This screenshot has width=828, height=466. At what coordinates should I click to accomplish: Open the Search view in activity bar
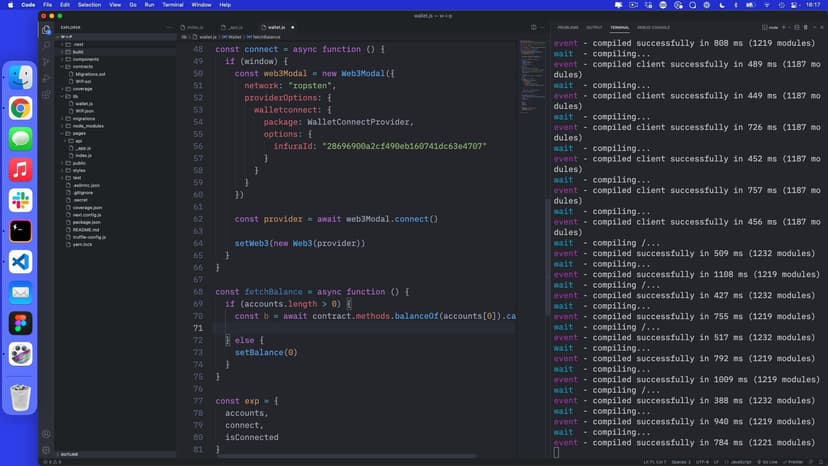point(46,46)
